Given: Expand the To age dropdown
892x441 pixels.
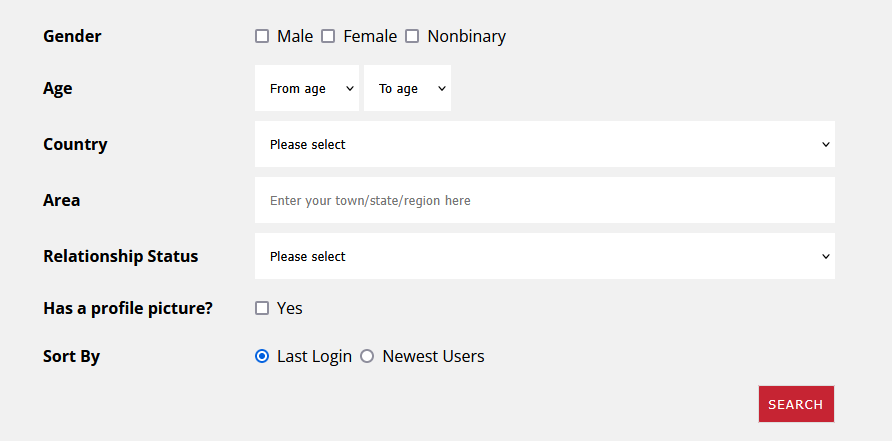Looking at the screenshot, I should click(407, 88).
